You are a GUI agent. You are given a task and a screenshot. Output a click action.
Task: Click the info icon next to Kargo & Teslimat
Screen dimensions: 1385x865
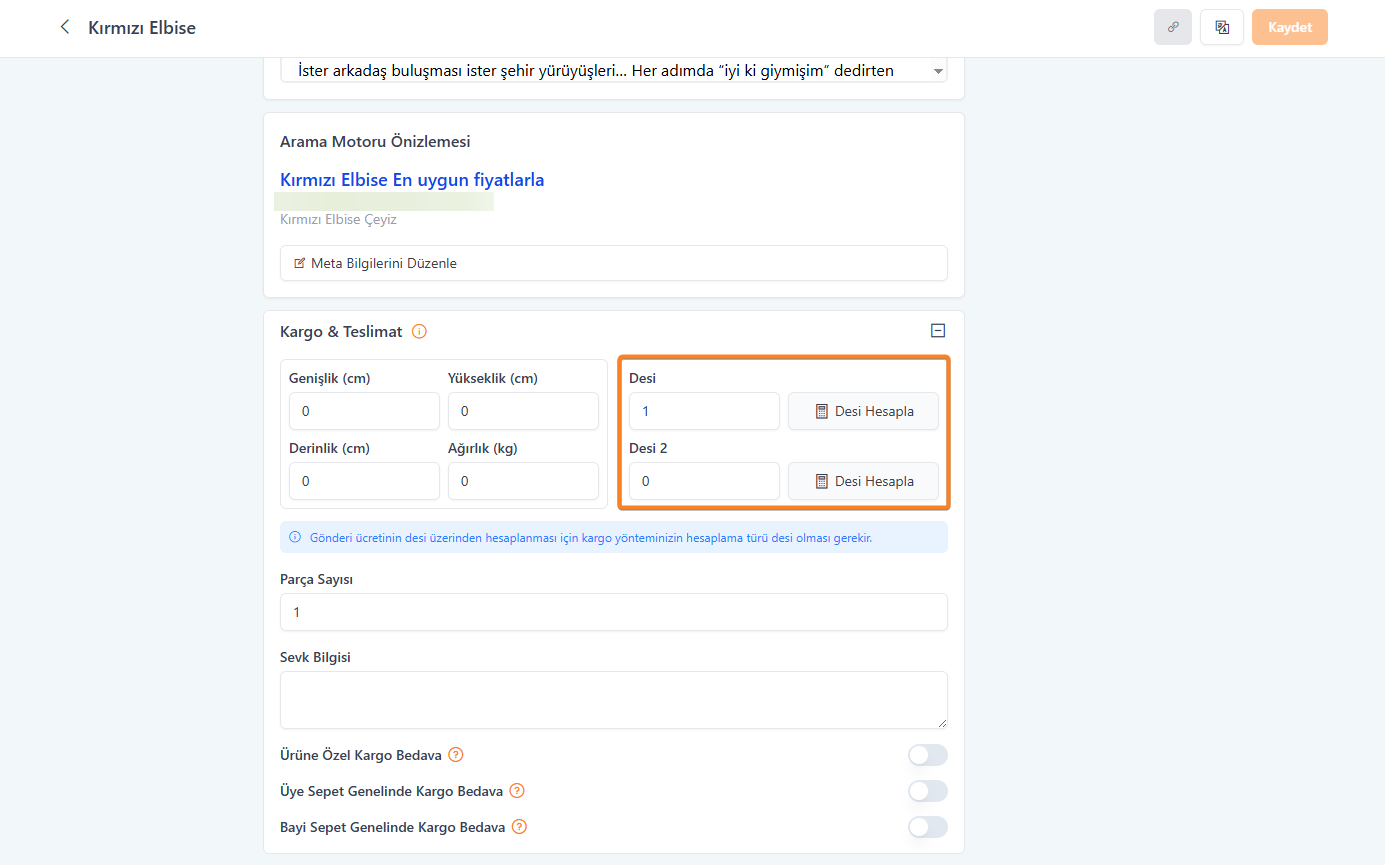click(419, 331)
